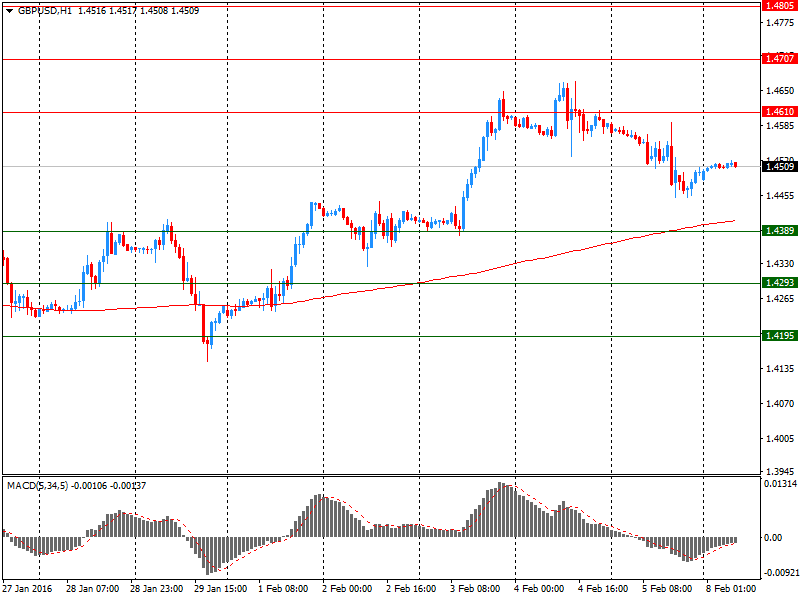Select the 1.4805 resistance level label
Viewport: 800px width, 600px height.
tap(780, 6)
